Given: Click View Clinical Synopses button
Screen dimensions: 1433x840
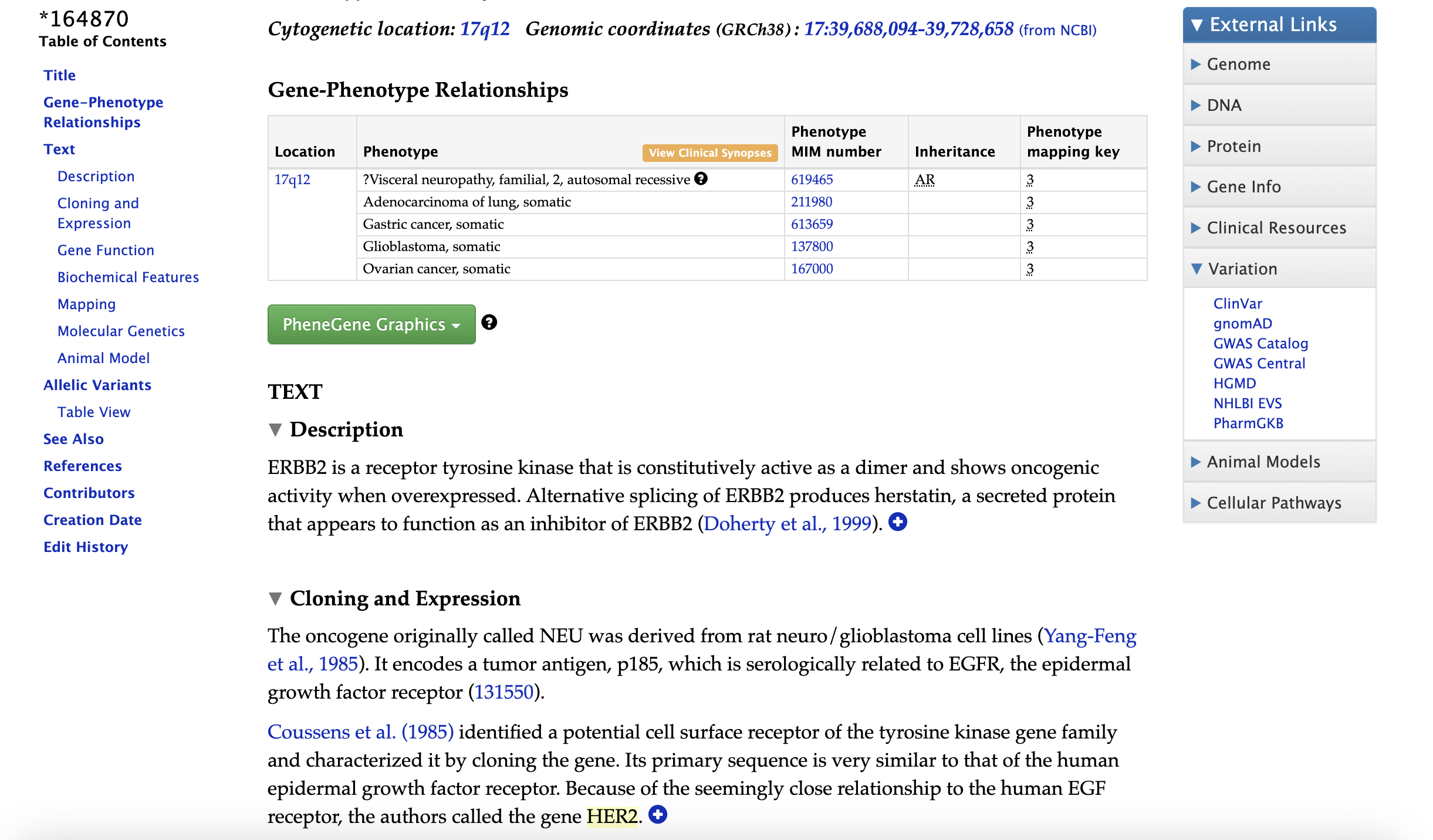Looking at the screenshot, I should 710,153.
